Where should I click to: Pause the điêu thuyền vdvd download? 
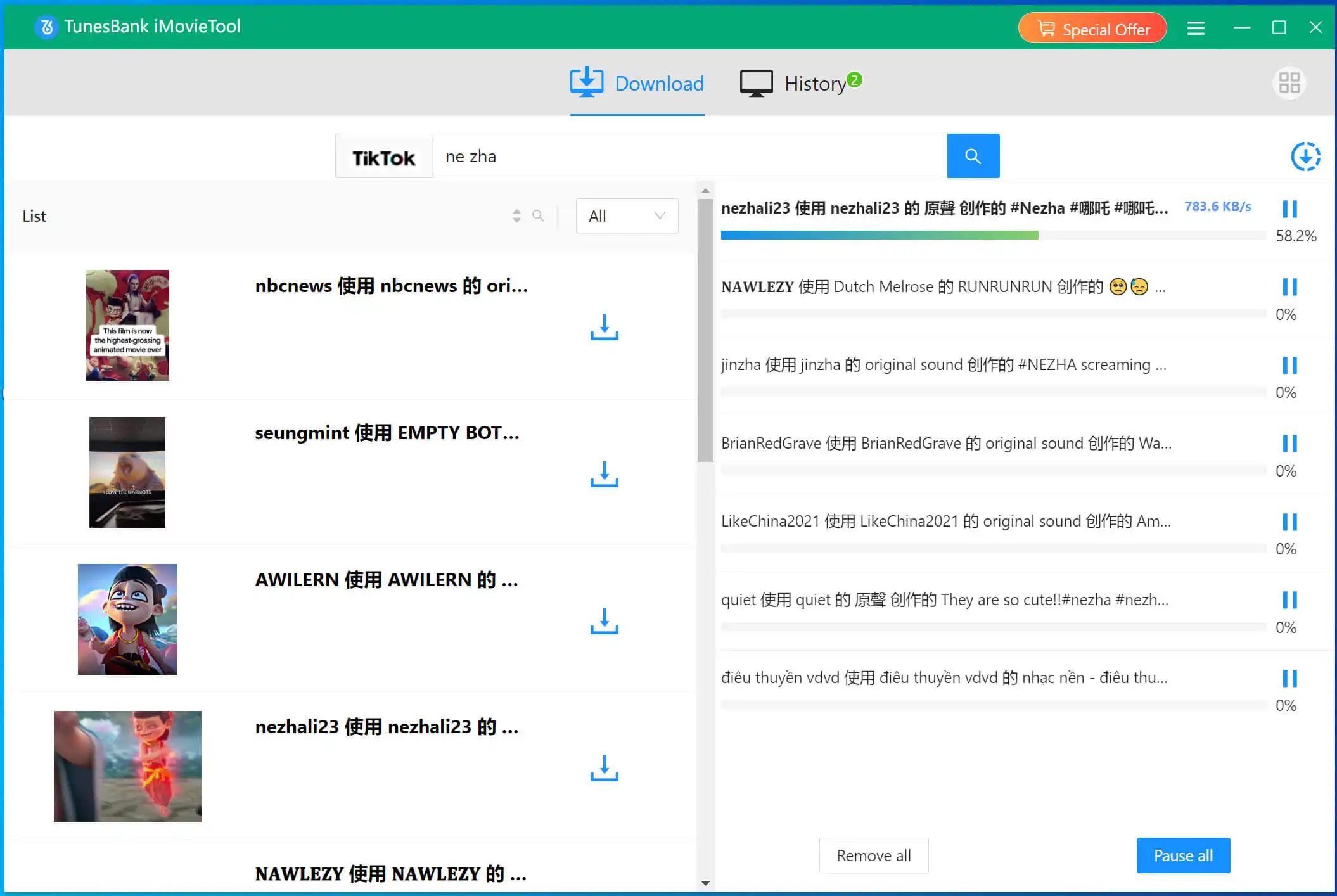tap(1289, 679)
